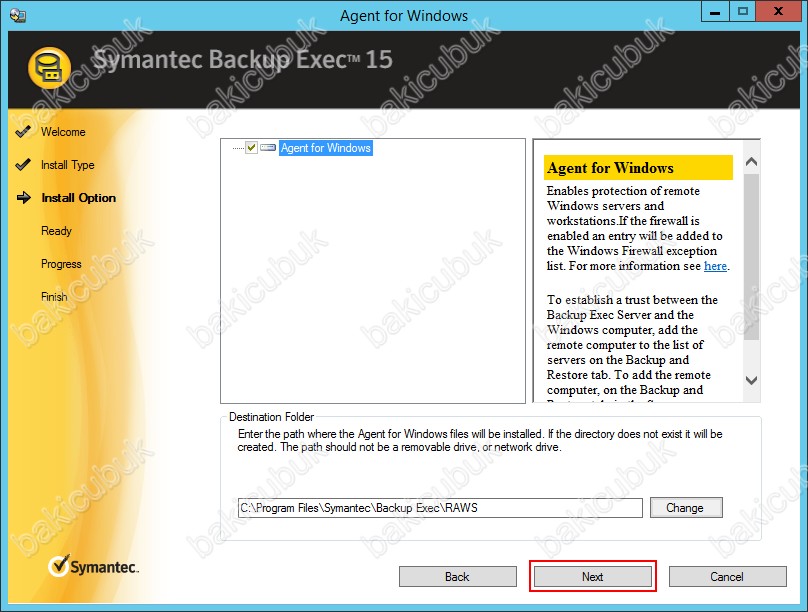Click the installer icon in the title bar
The width and height of the screenshot is (808, 612).
pyautogui.click(x=18, y=15)
